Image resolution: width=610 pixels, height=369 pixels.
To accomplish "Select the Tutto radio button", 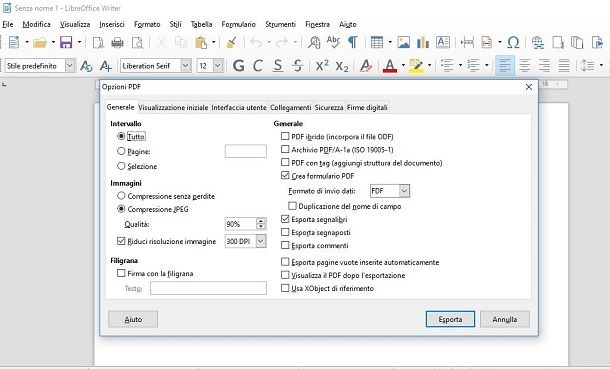I will point(121,136).
